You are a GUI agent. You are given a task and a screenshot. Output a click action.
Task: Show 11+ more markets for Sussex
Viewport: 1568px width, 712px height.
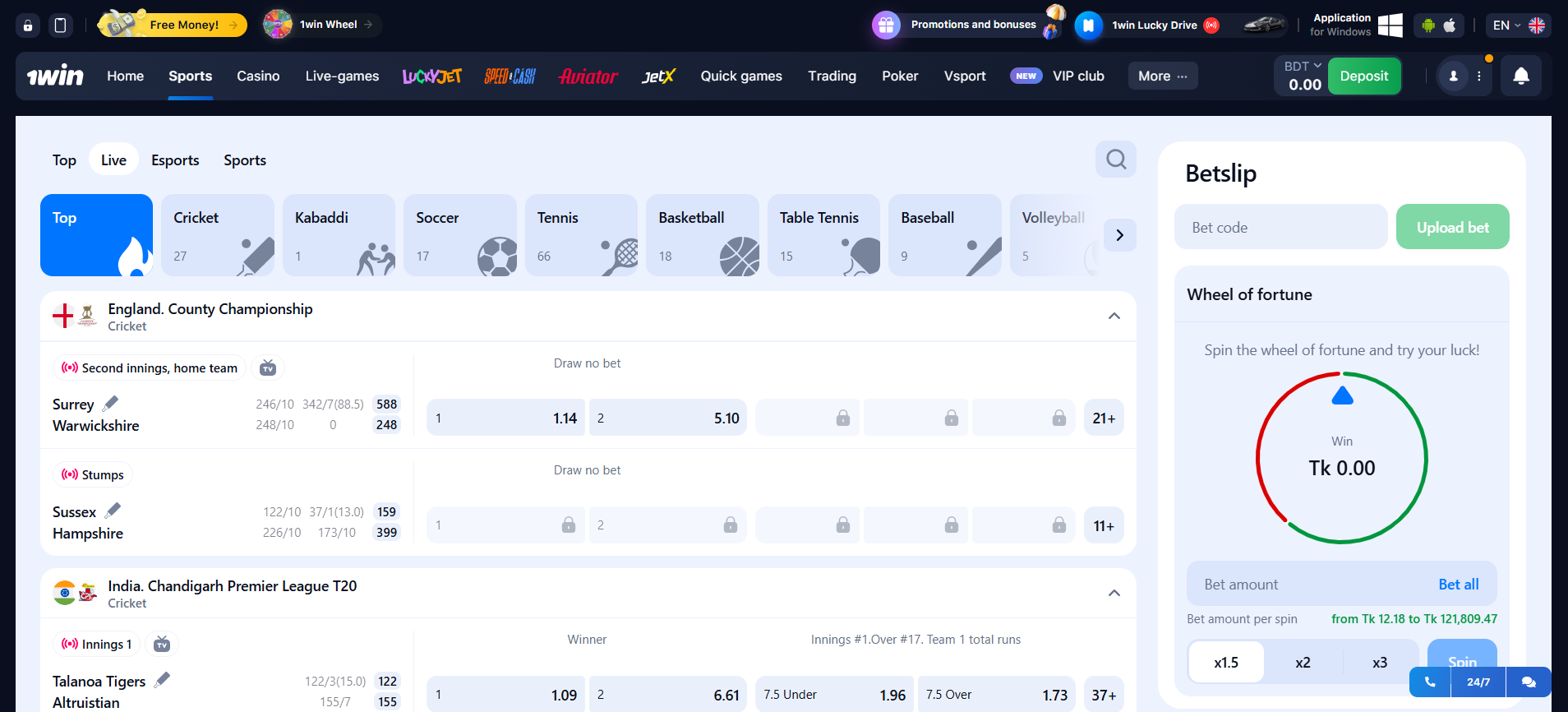pos(1104,525)
